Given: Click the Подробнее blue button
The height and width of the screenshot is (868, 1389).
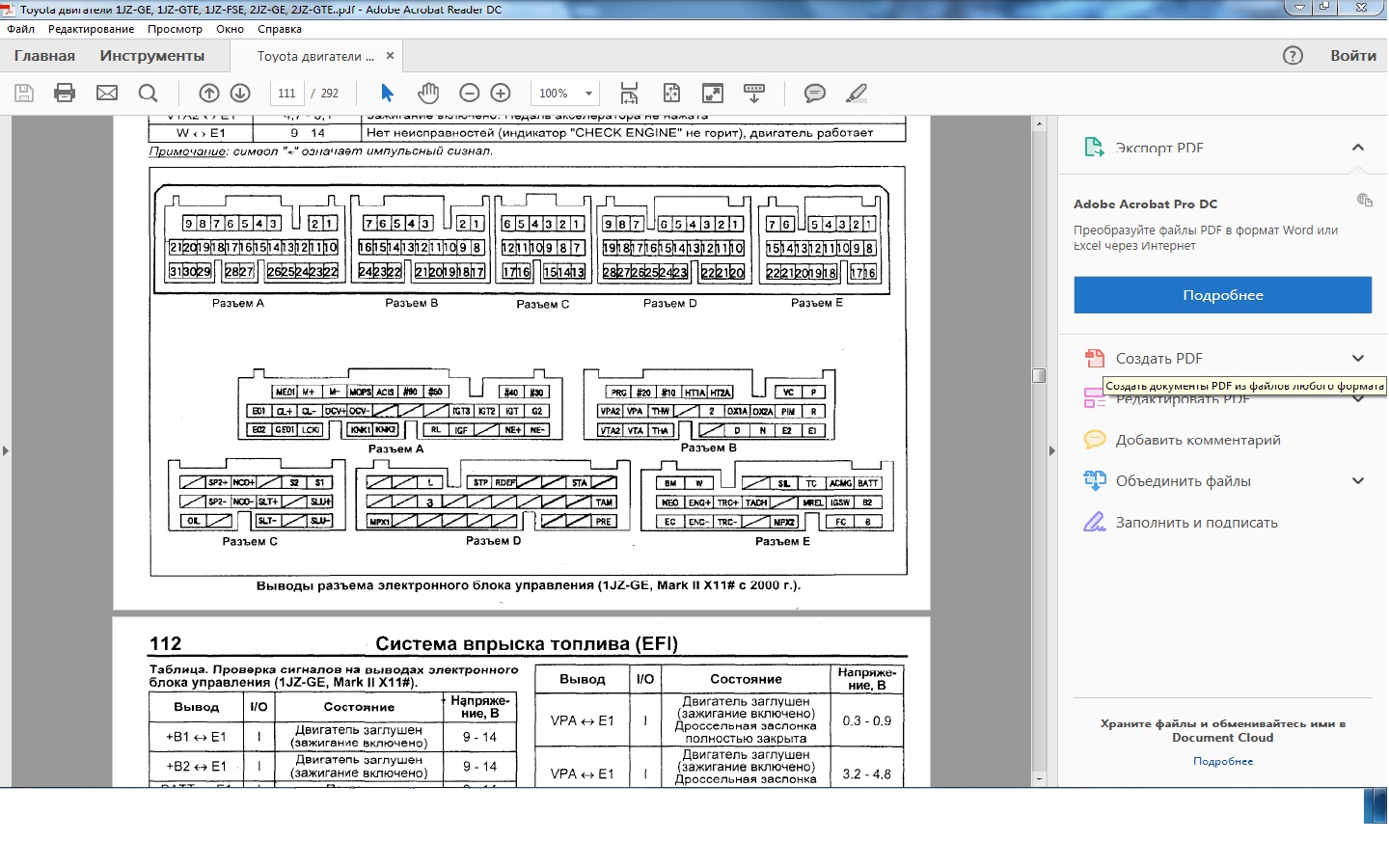Looking at the screenshot, I should pyautogui.click(x=1222, y=295).
